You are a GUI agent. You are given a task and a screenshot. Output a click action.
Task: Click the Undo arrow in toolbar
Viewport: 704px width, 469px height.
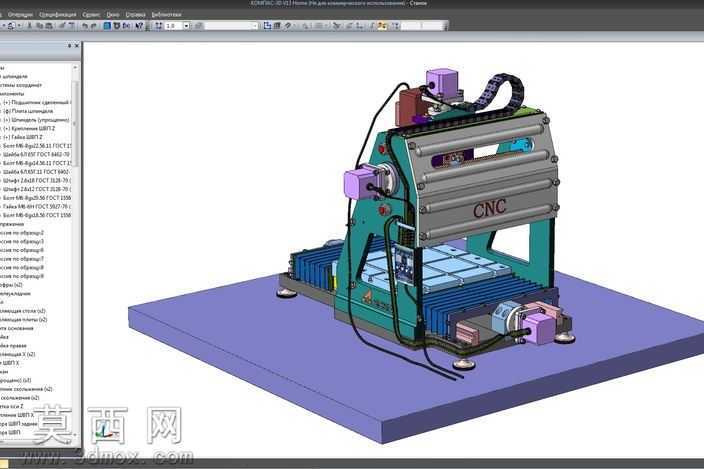point(84,26)
